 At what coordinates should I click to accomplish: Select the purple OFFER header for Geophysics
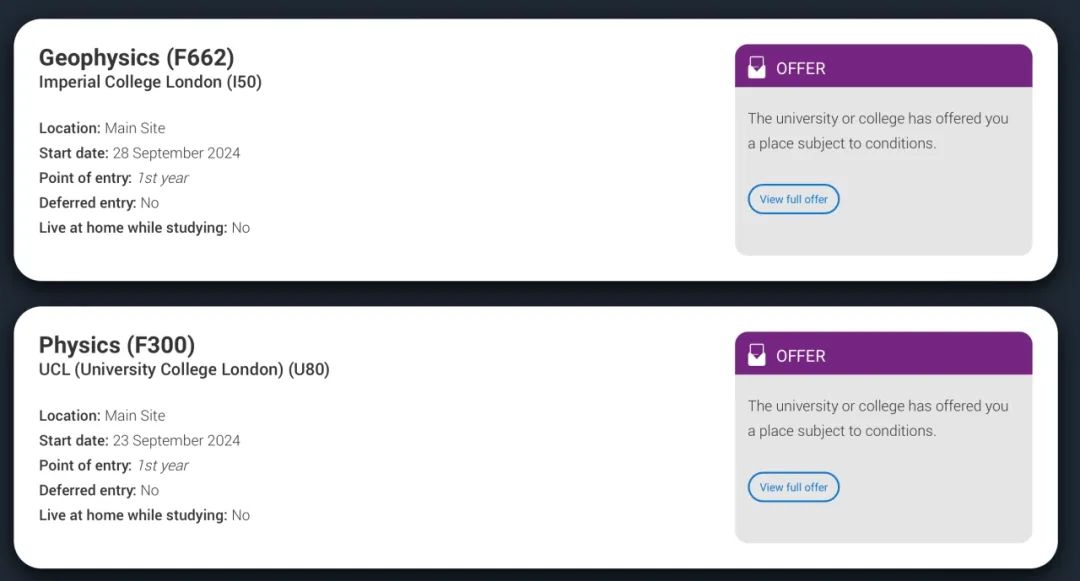[883, 67]
